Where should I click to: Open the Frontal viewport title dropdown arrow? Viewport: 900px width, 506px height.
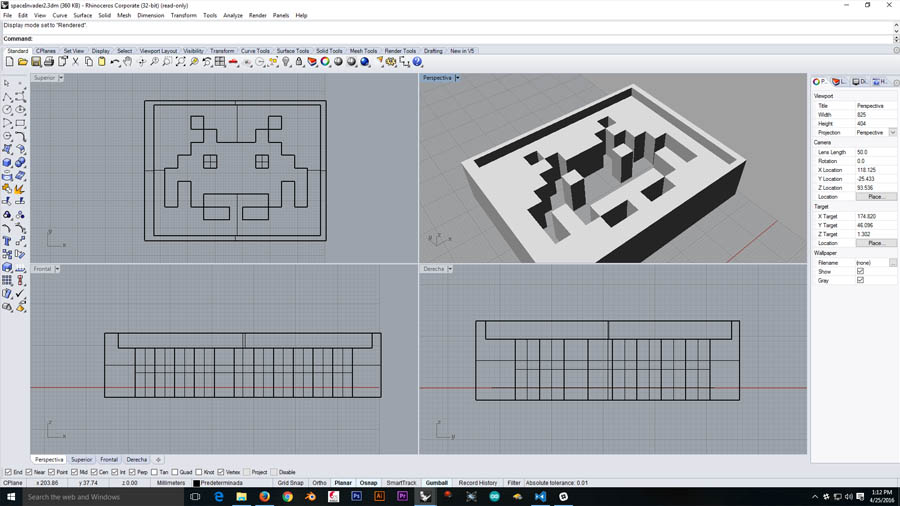click(x=57, y=268)
